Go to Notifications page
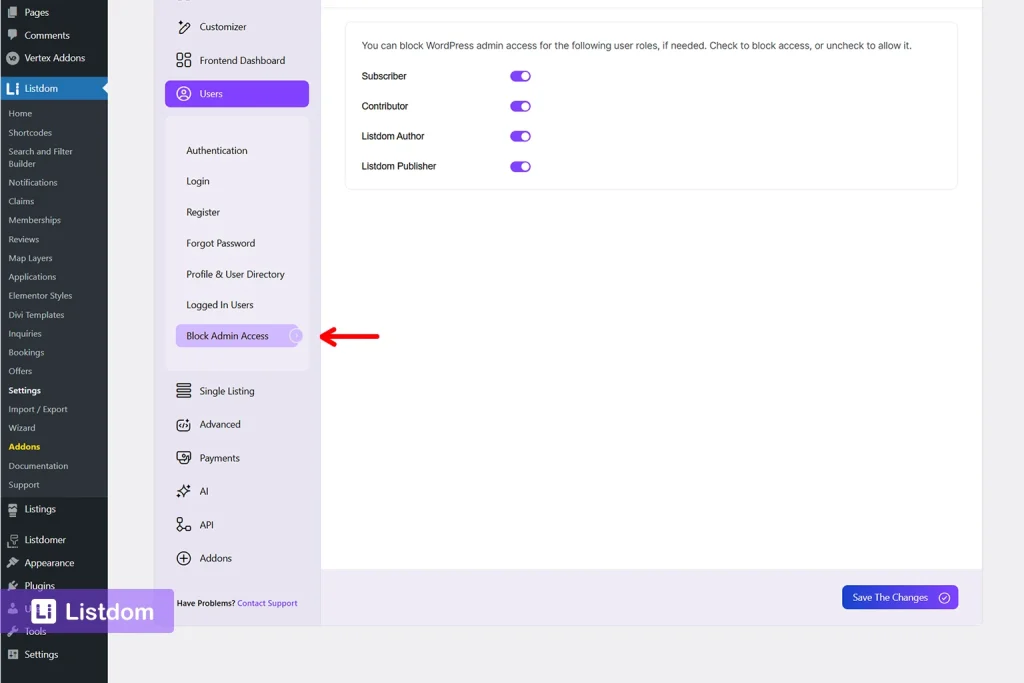This screenshot has width=1024, height=683. (33, 183)
